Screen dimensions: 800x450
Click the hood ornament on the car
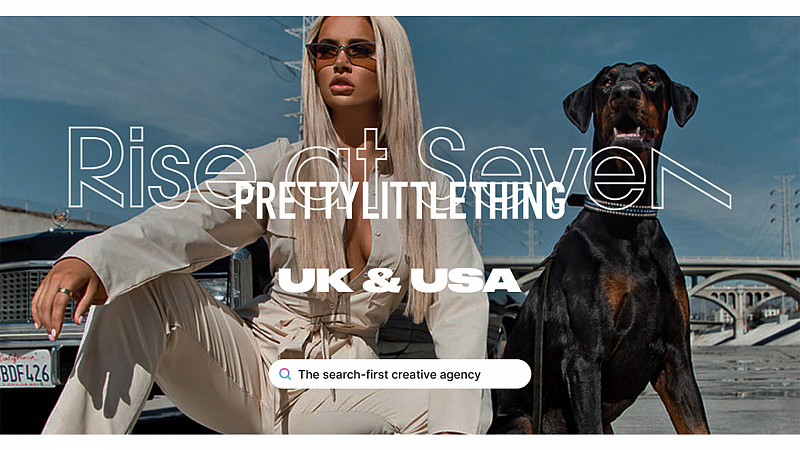pyautogui.click(x=60, y=218)
